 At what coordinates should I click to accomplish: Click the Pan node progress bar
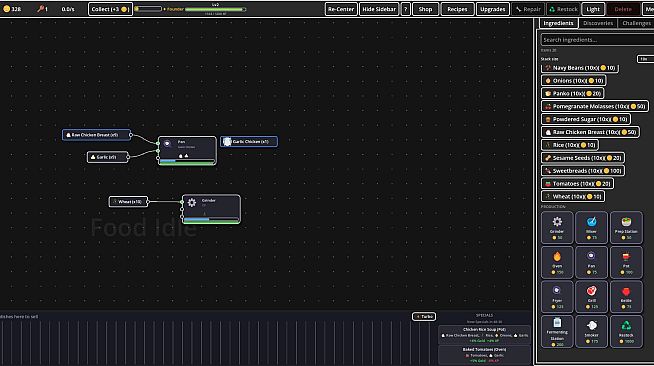pyautogui.click(x=187, y=160)
